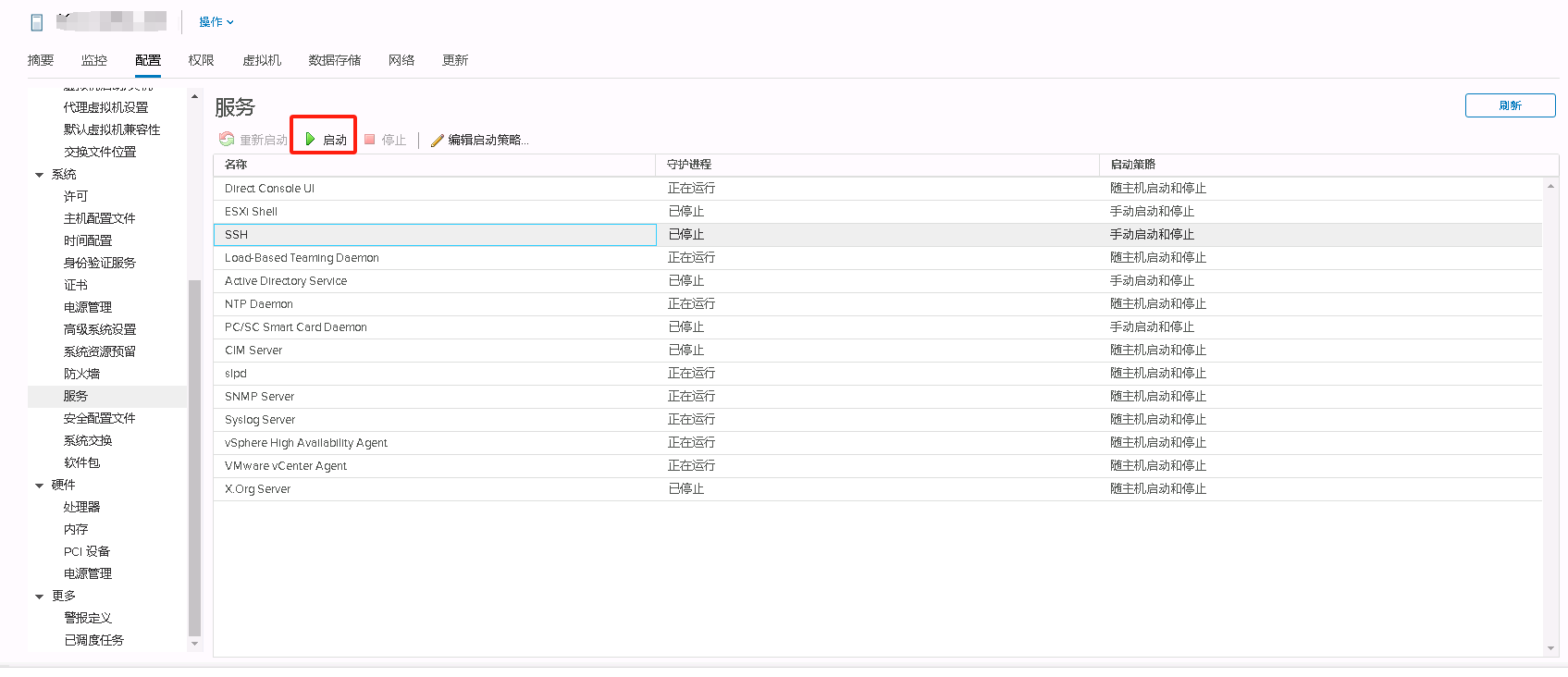This screenshot has width=1568, height=677.
Task: Click the 刷新 button
Action: pyautogui.click(x=1510, y=105)
